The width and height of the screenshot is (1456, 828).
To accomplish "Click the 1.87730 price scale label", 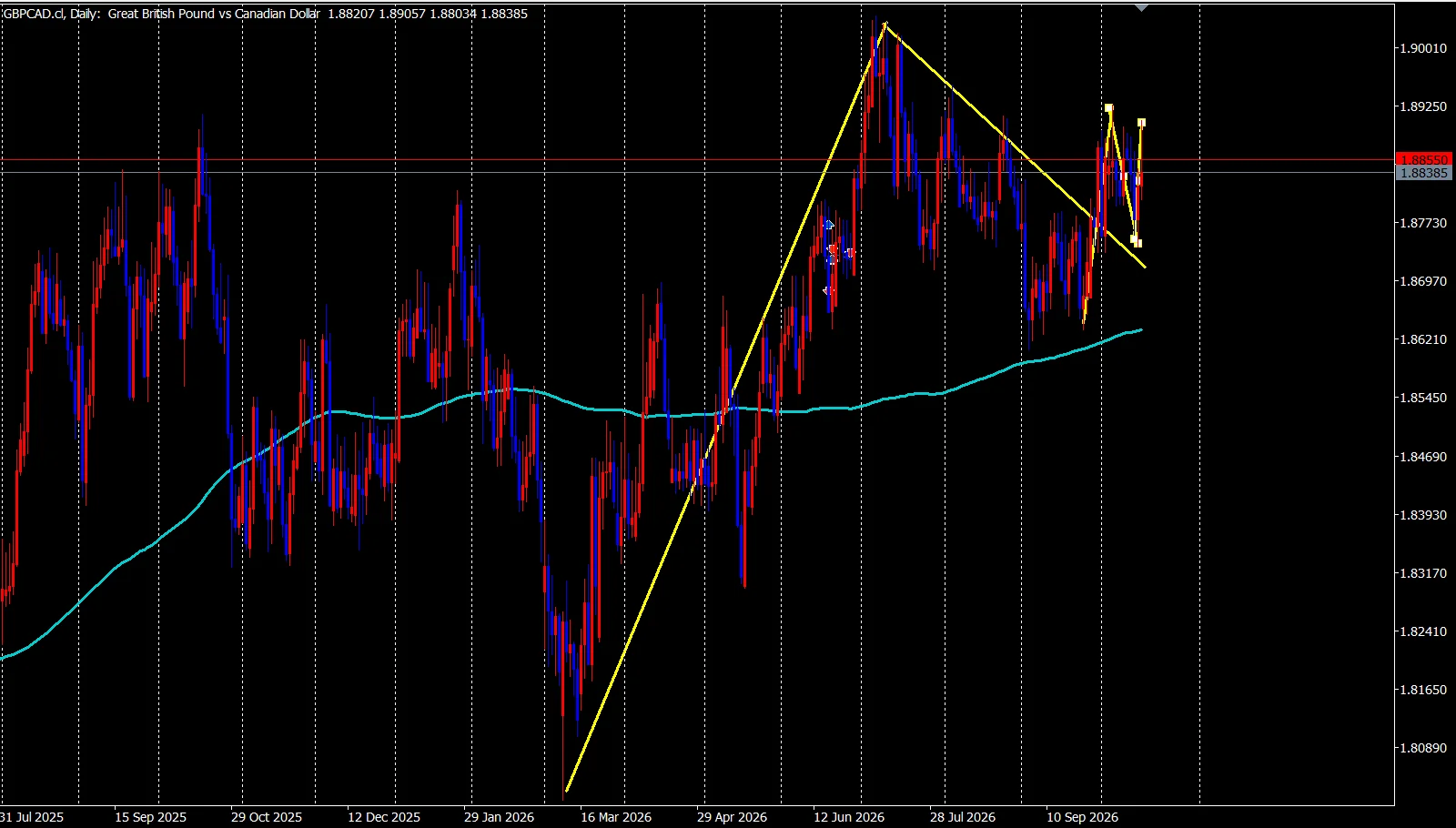I will pos(1422,223).
